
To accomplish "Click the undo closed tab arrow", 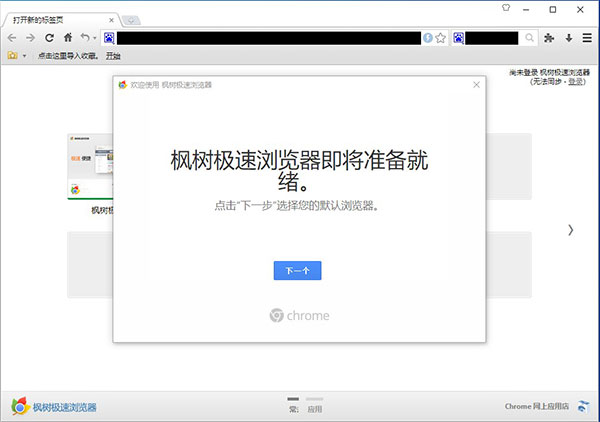I will point(85,38).
